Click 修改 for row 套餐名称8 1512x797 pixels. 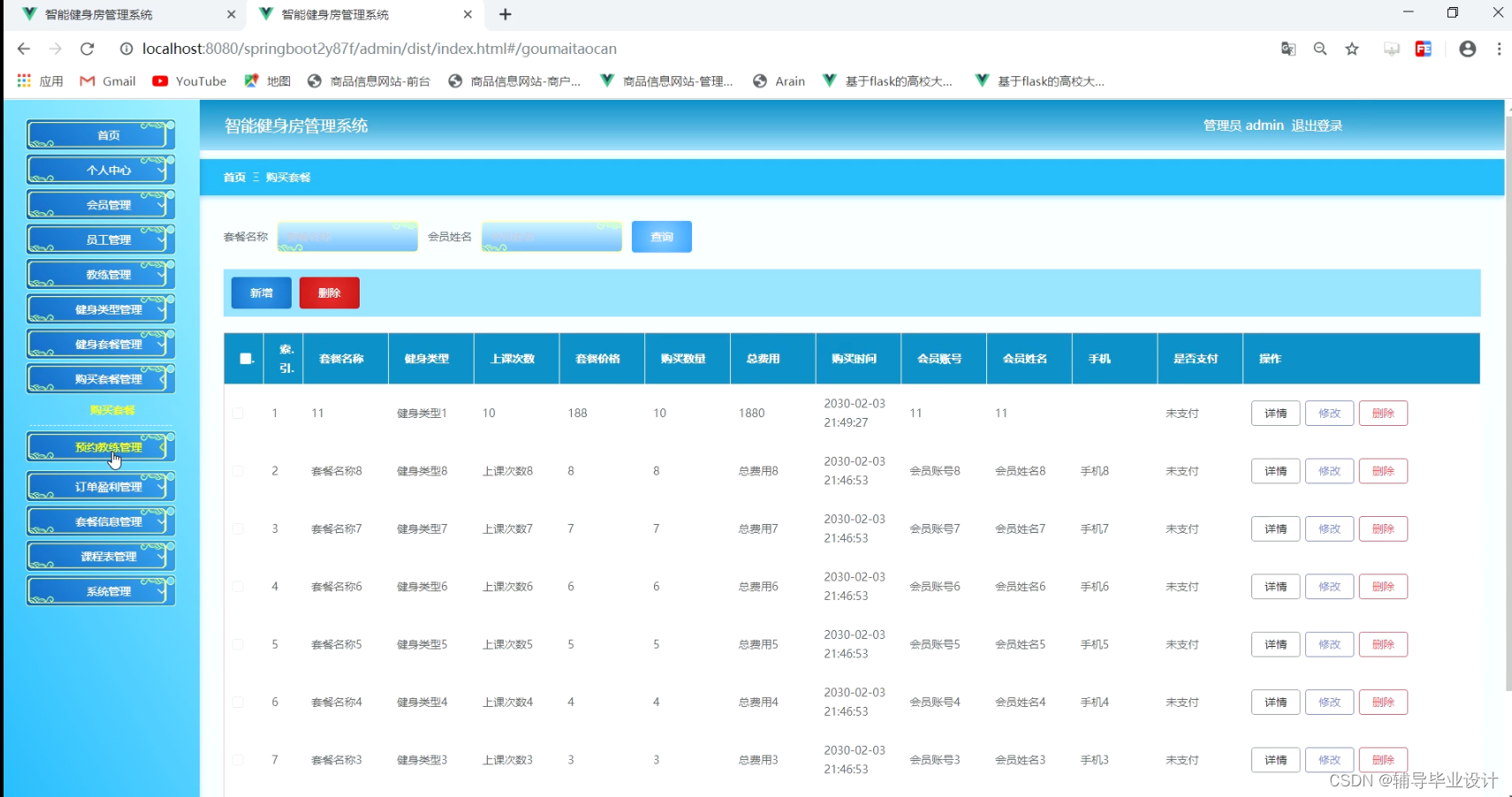[x=1330, y=471]
